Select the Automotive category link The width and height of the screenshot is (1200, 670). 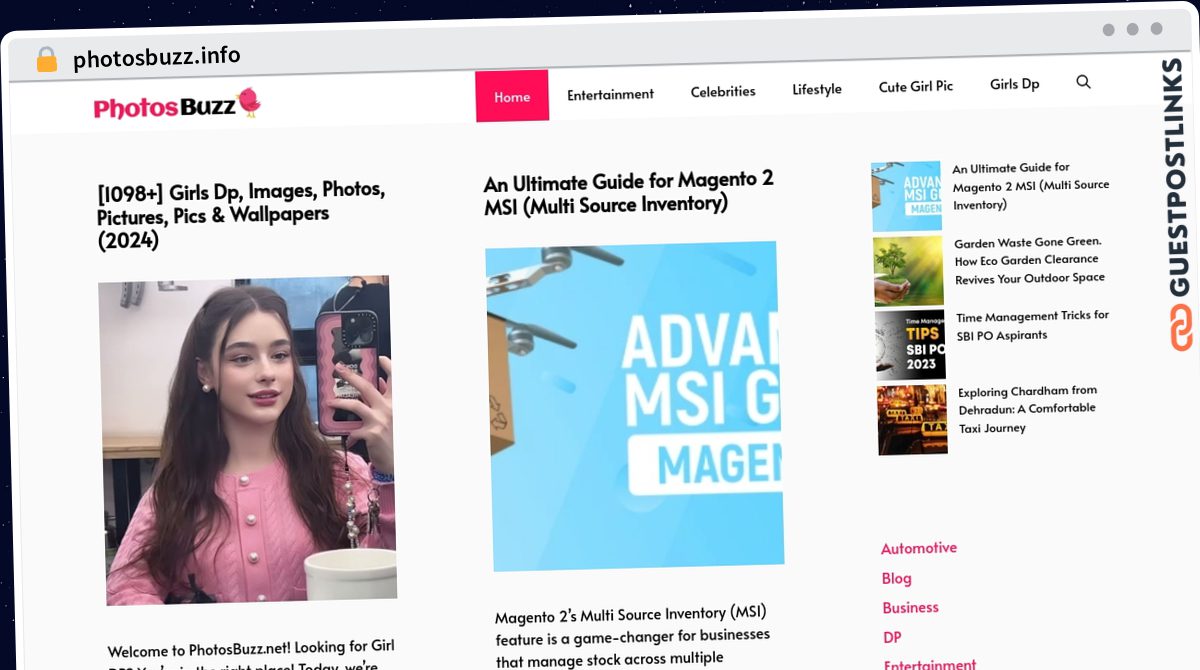919,548
